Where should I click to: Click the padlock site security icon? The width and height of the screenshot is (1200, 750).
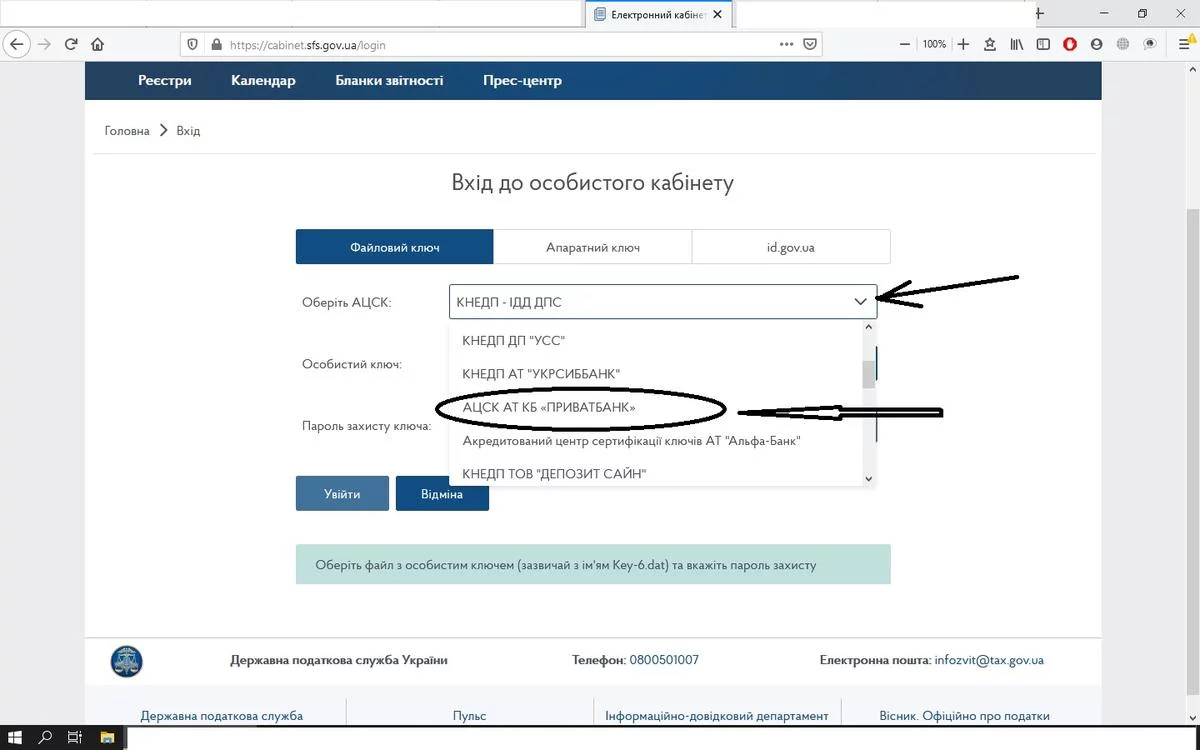(x=215, y=44)
